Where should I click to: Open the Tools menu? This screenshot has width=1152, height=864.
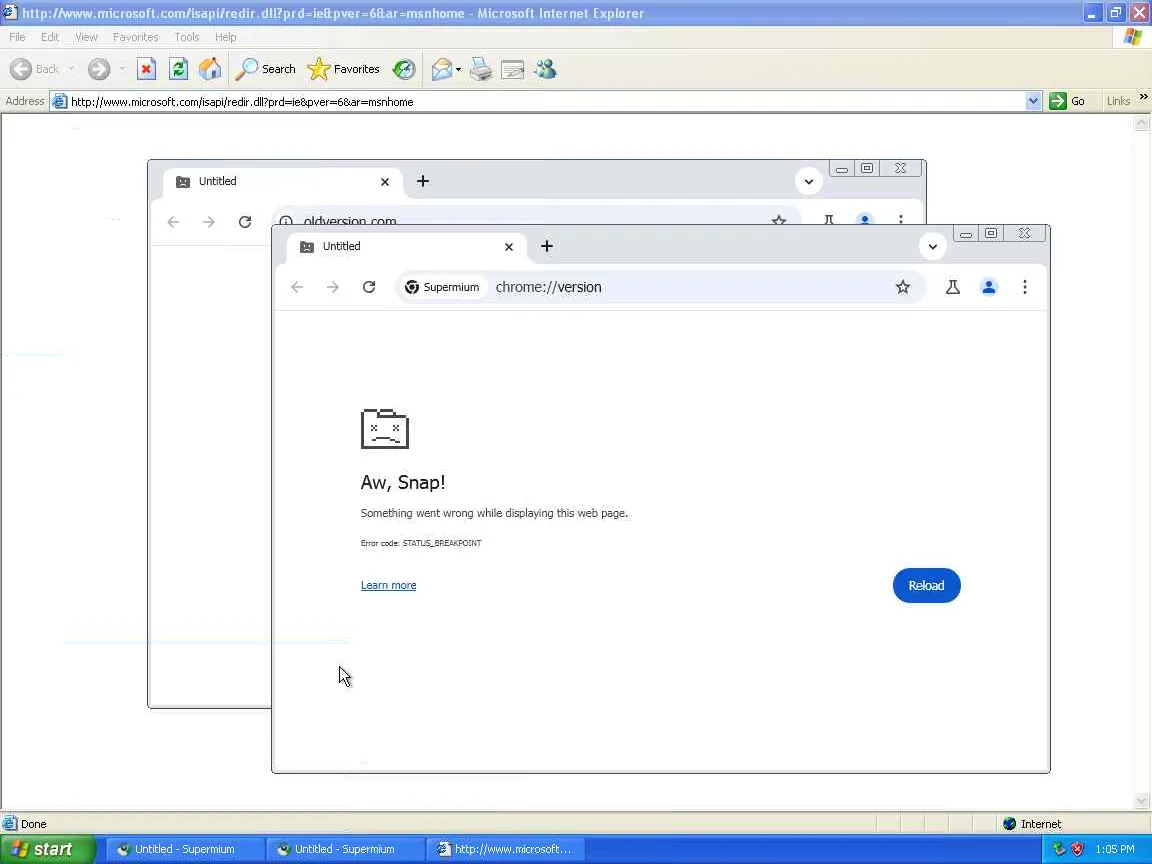pyautogui.click(x=187, y=37)
